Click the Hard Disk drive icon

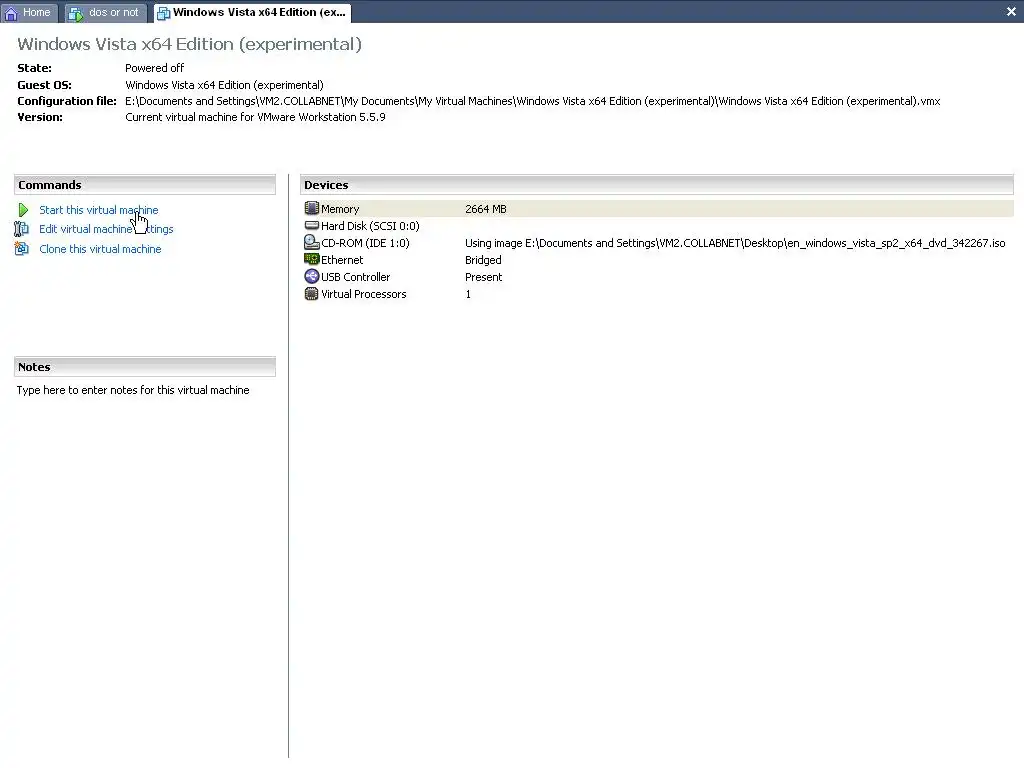tap(312, 225)
